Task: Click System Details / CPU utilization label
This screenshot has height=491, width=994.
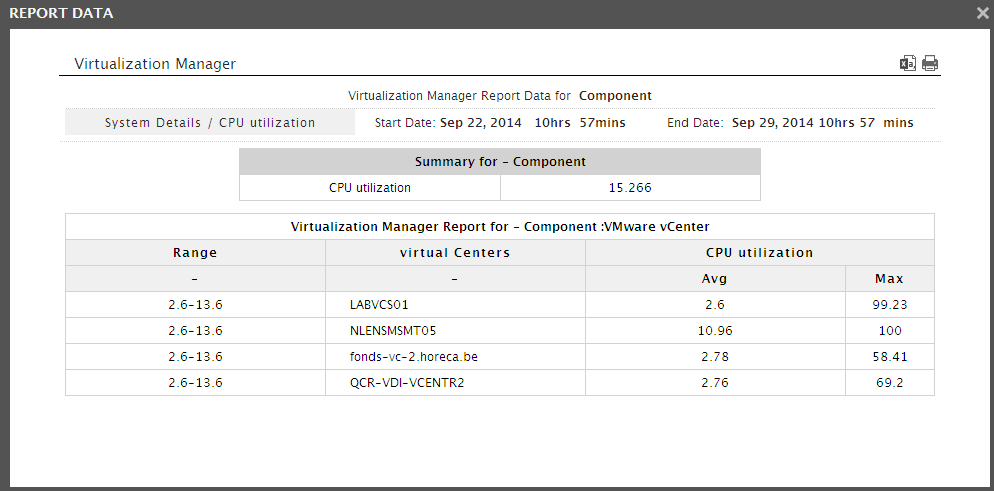Action: pyautogui.click(x=210, y=123)
